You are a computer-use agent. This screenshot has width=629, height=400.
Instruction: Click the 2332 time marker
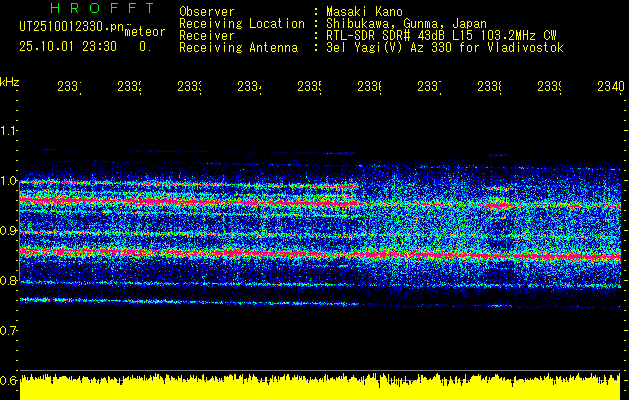click(130, 87)
